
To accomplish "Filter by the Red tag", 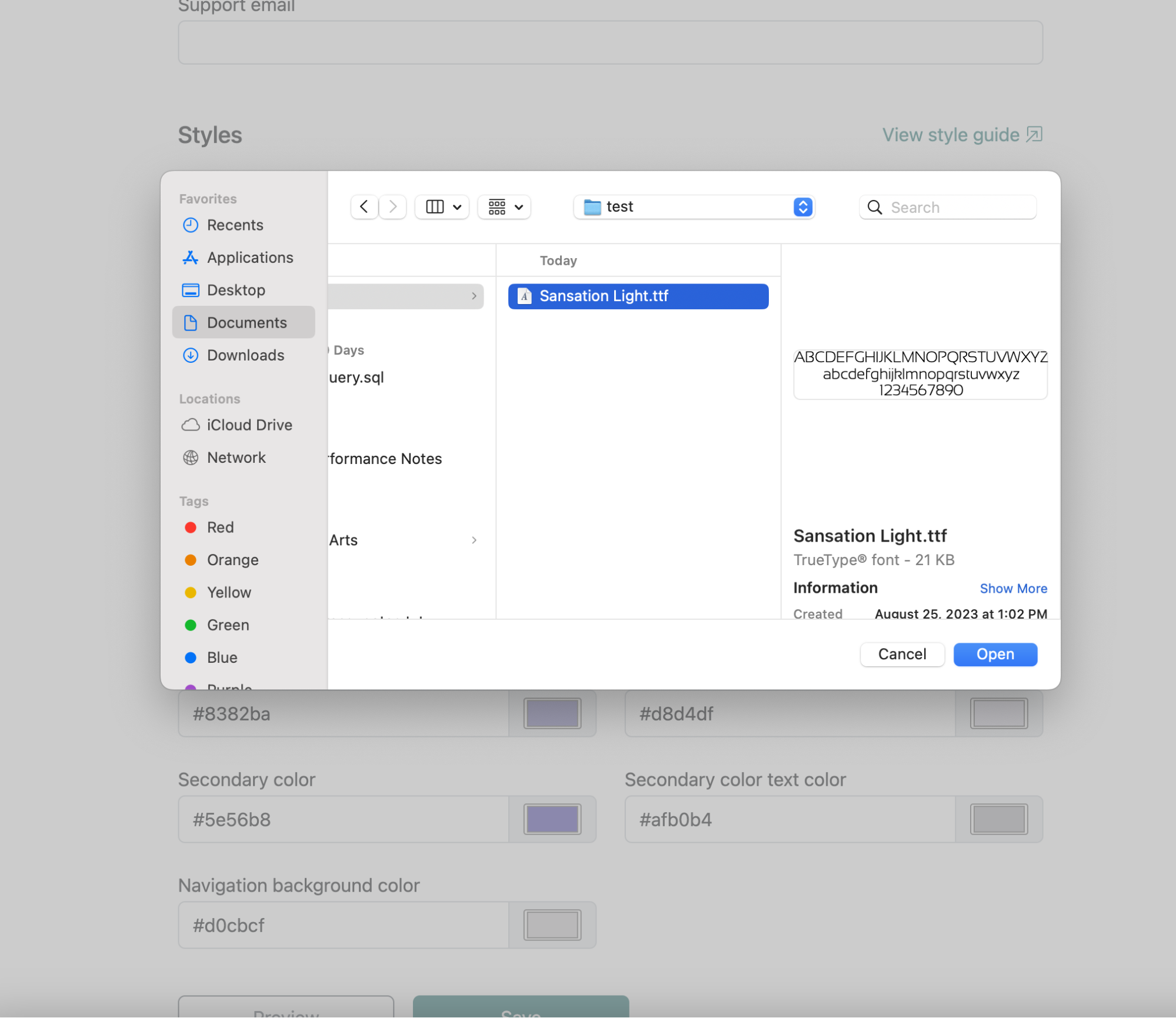I will (220, 528).
